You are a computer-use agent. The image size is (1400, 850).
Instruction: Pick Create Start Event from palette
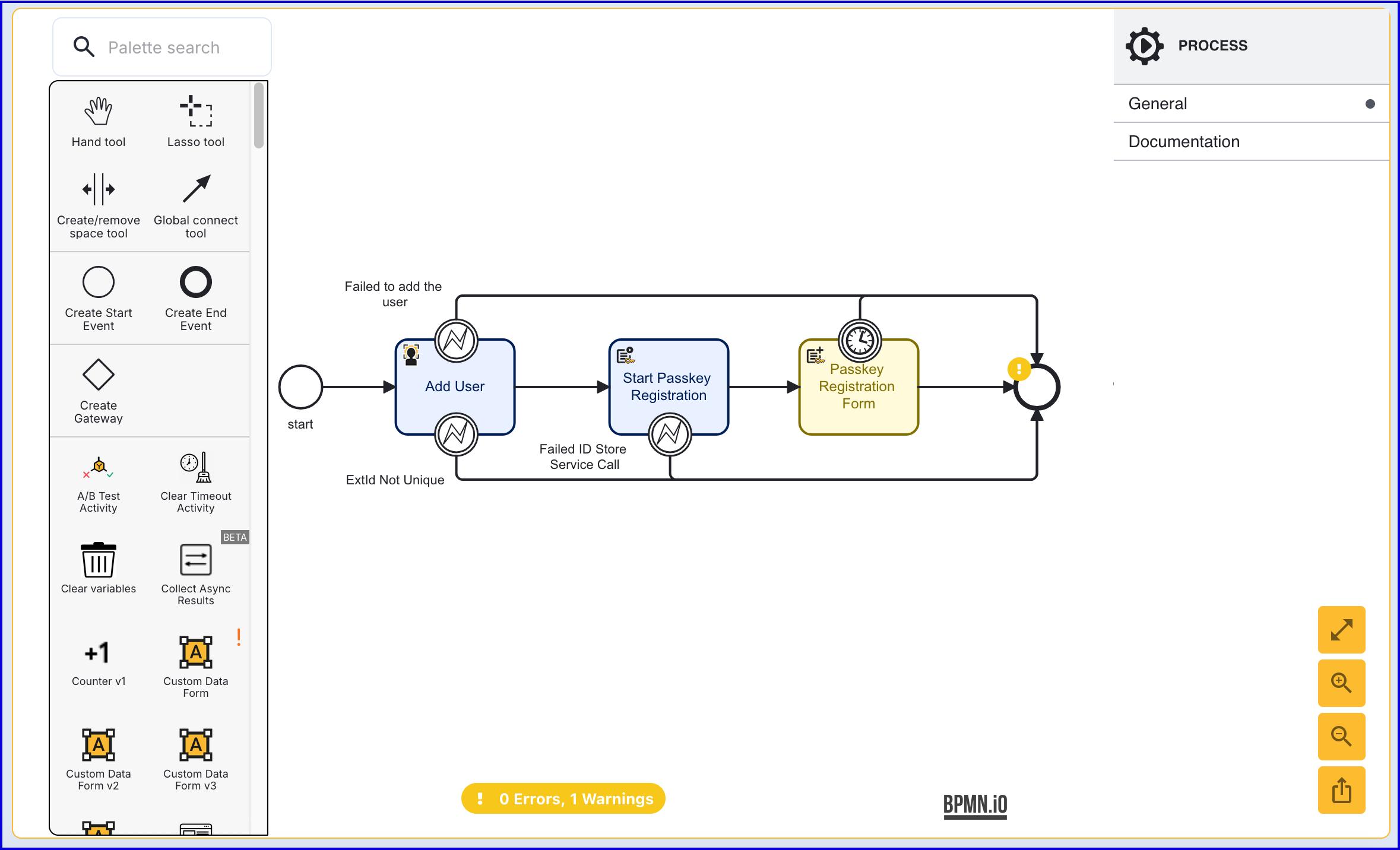(x=99, y=299)
